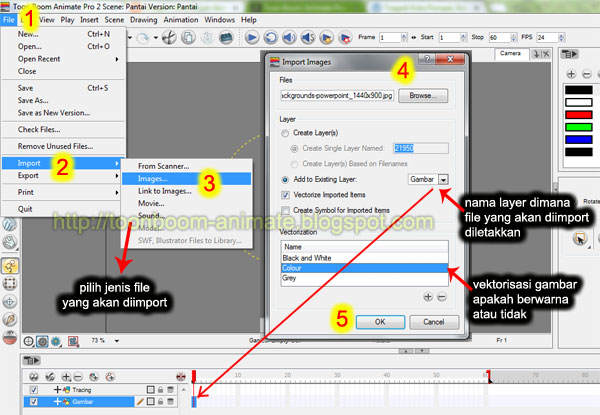Open the timeline view menu icon
Image resolution: width=600 pixels, height=415 pixels.
pyautogui.click(x=31, y=360)
